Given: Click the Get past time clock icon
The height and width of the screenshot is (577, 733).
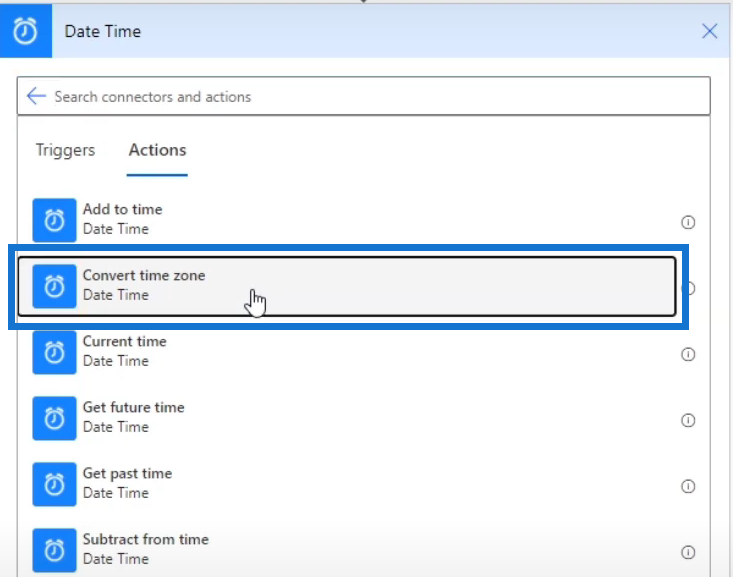Looking at the screenshot, I should (54, 484).
